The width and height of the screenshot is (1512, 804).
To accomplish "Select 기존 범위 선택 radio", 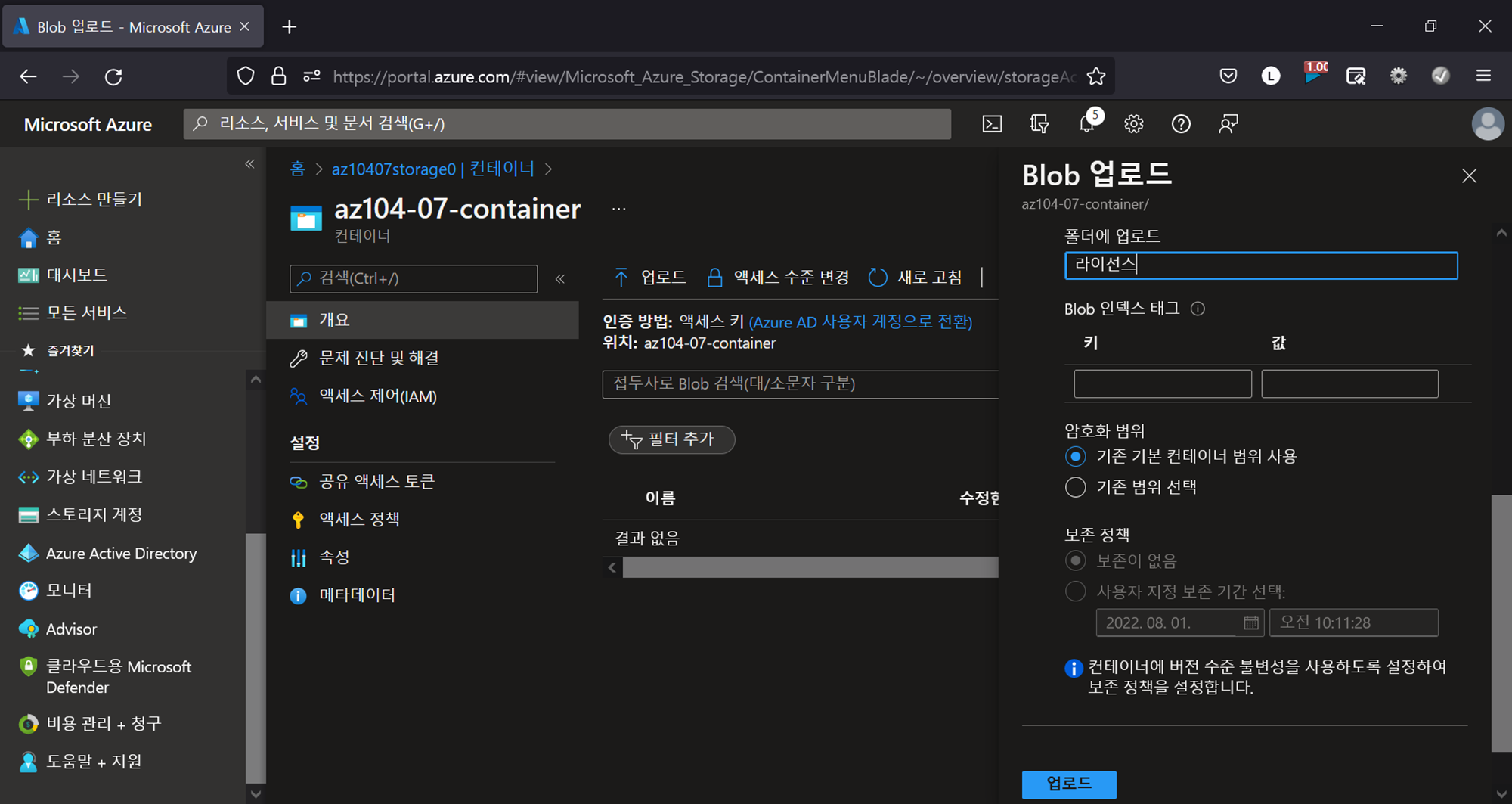I will 1075,487.
